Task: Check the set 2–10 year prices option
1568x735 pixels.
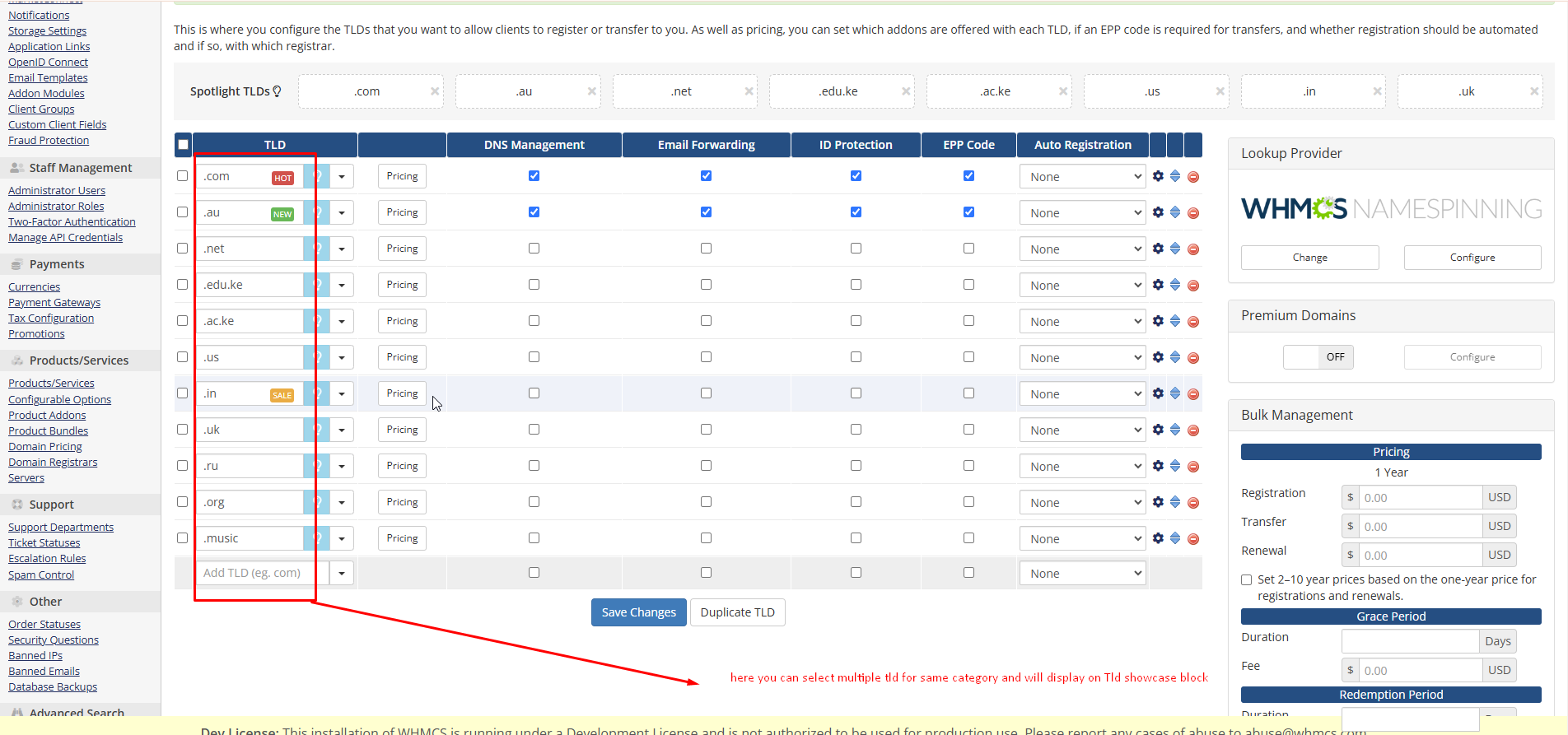Action: 1247,580
